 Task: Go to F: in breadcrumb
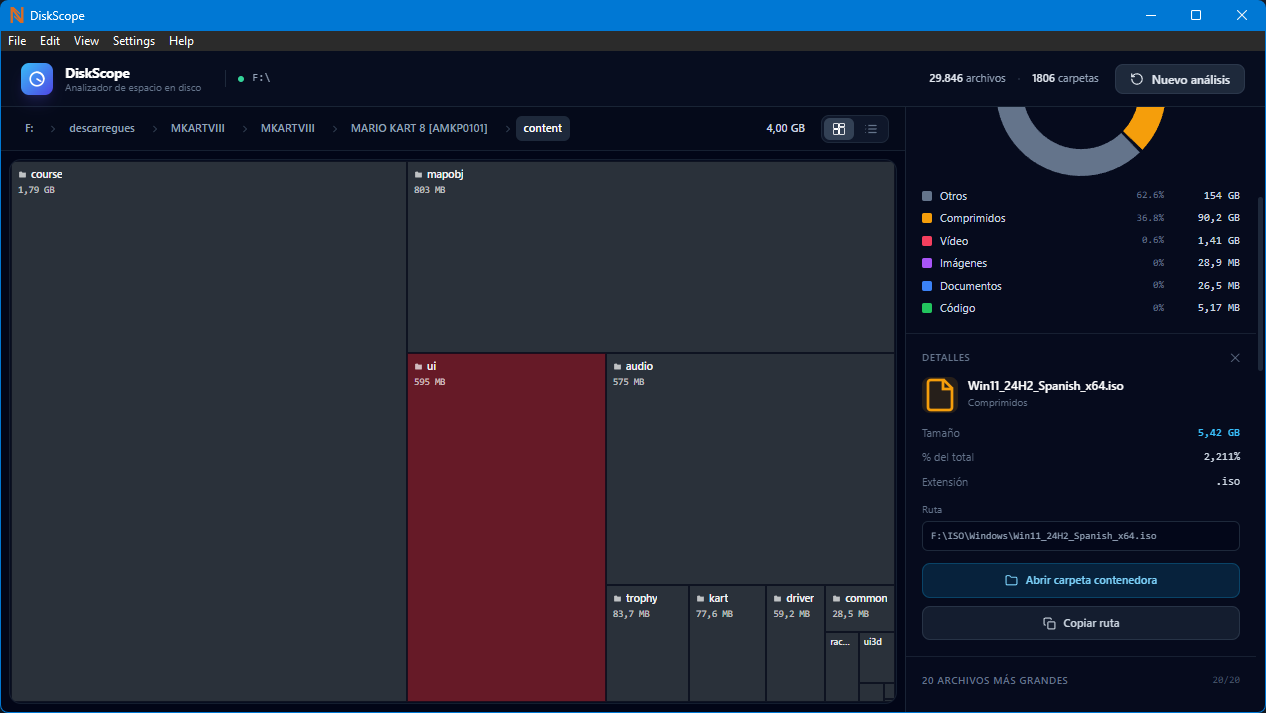[x=30, y=129]
